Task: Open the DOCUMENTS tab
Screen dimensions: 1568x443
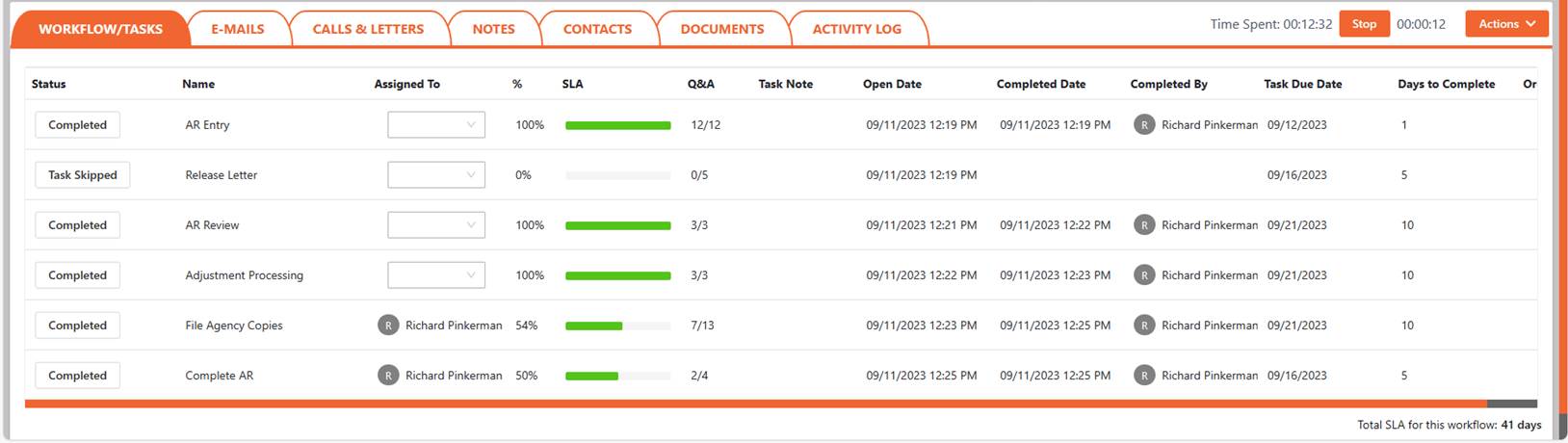Action: 721,29
